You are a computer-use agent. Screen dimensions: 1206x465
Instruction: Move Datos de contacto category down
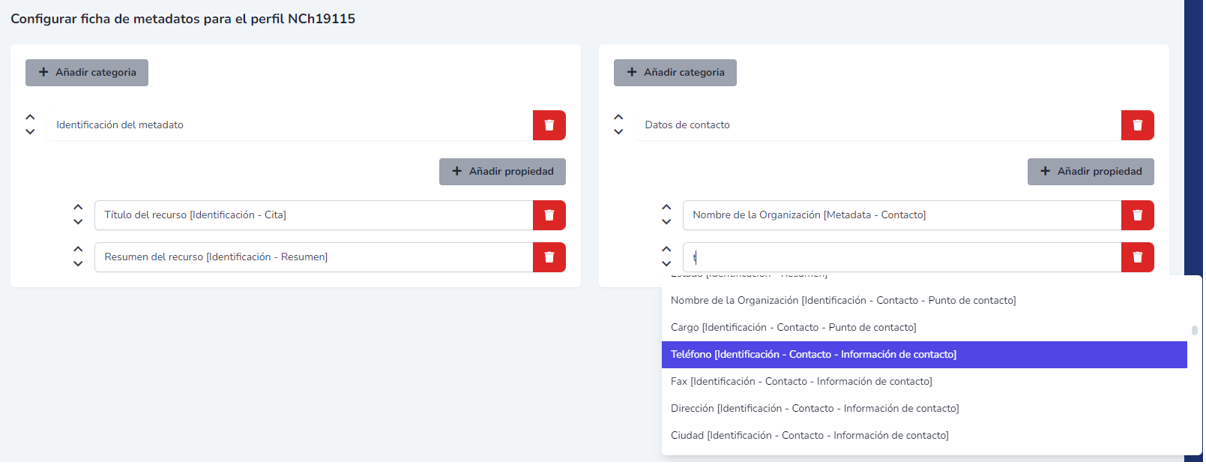(x=618, y=132)
